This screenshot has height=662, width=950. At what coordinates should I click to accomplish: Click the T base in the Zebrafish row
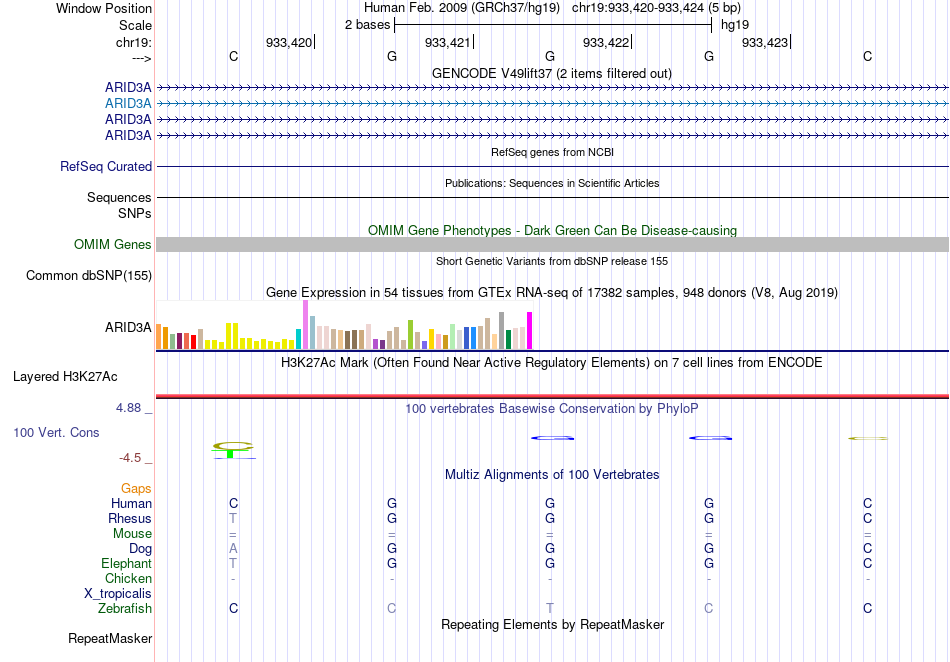[550, 608]
